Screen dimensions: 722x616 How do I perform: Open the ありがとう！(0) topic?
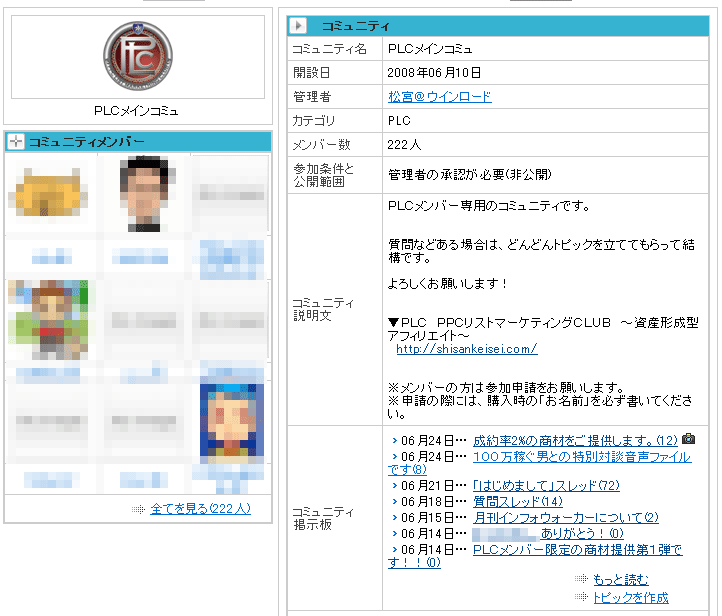pos(582,534)
